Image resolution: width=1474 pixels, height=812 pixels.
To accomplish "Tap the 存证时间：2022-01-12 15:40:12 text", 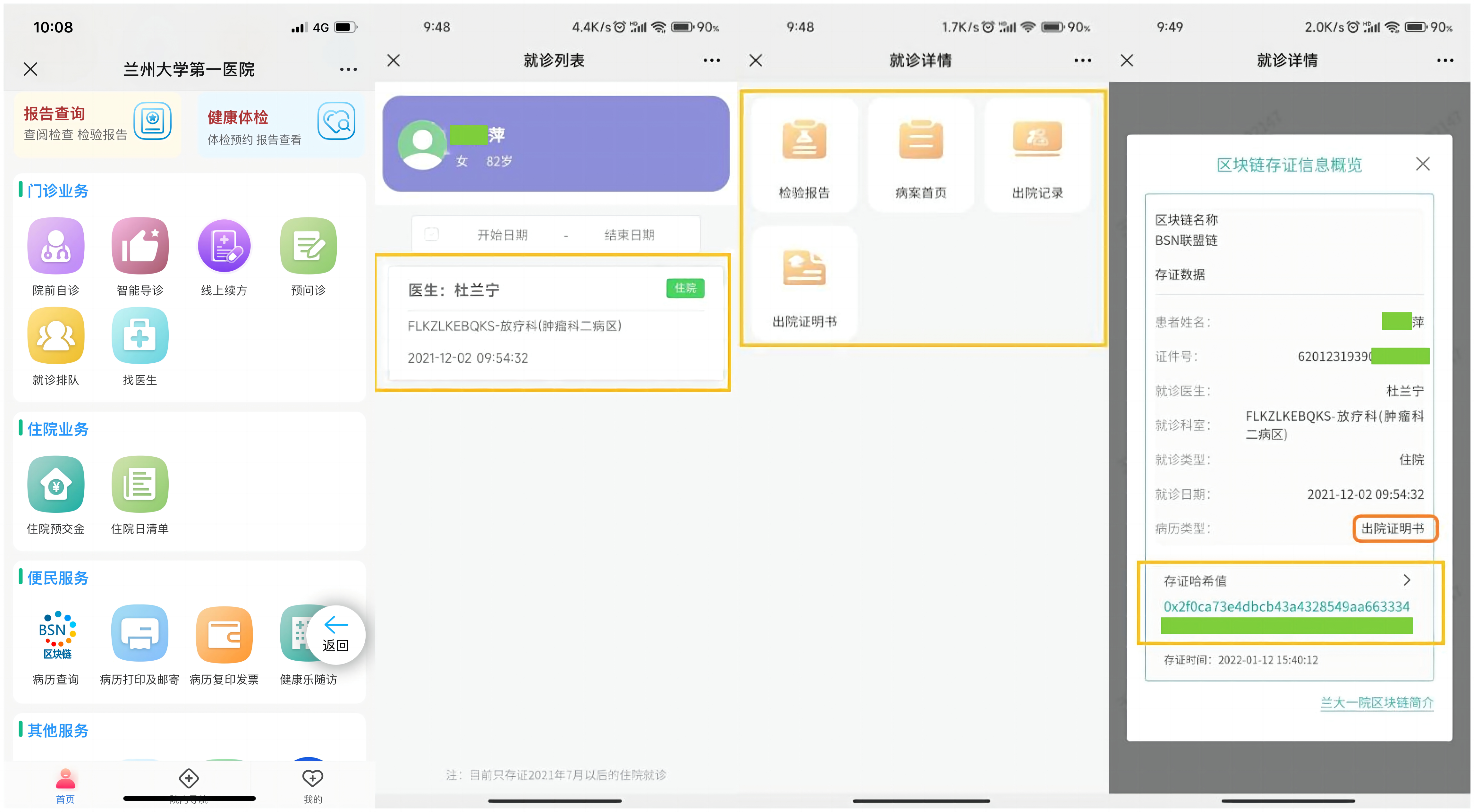I will coord(1241,660).
